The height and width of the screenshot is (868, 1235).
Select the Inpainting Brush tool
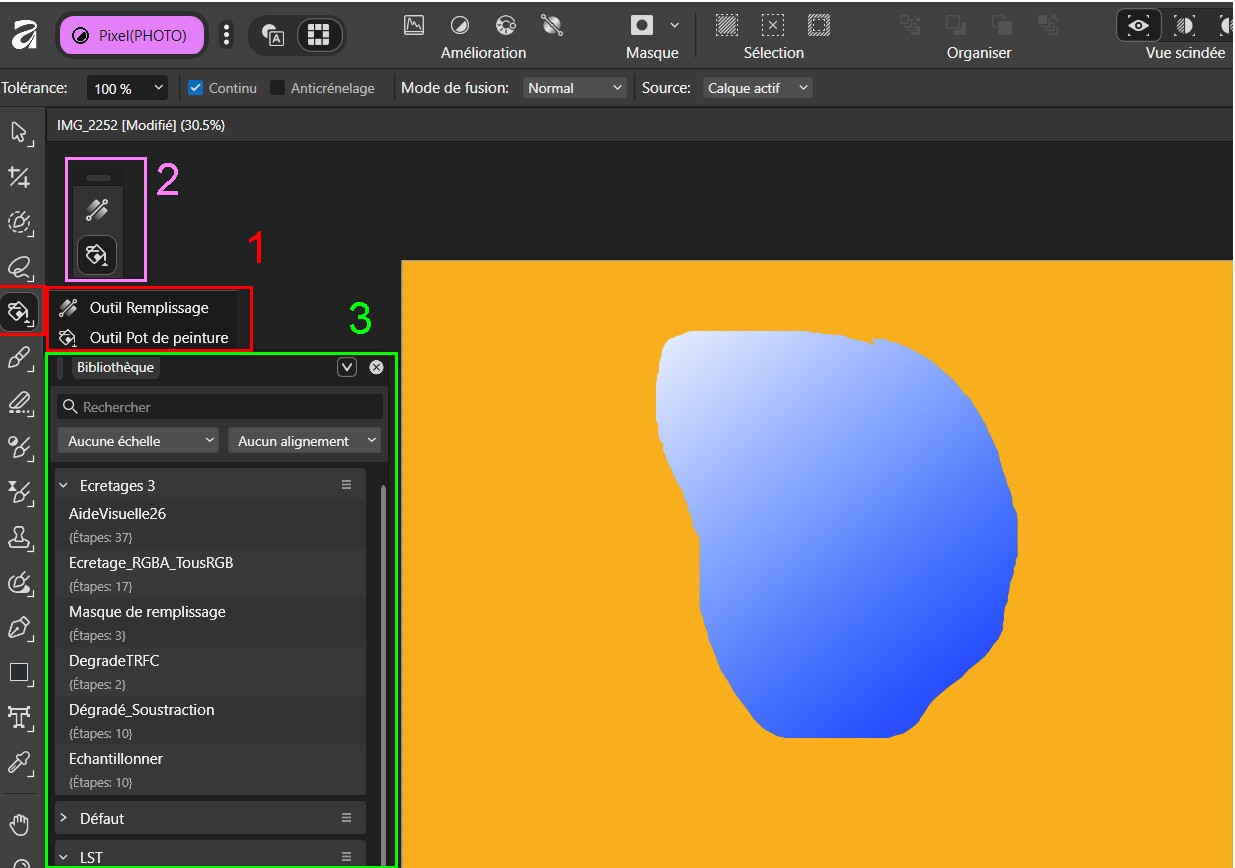pyautogui.click(x=20, y=583)
